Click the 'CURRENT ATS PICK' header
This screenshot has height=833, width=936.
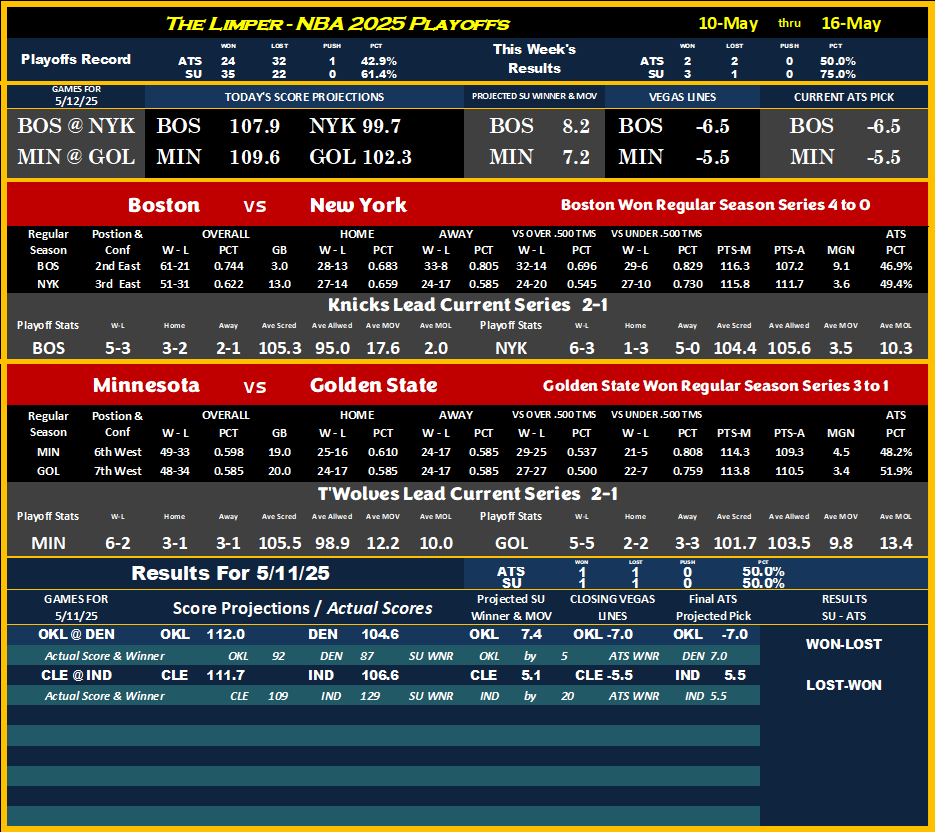tap(843, 97)
